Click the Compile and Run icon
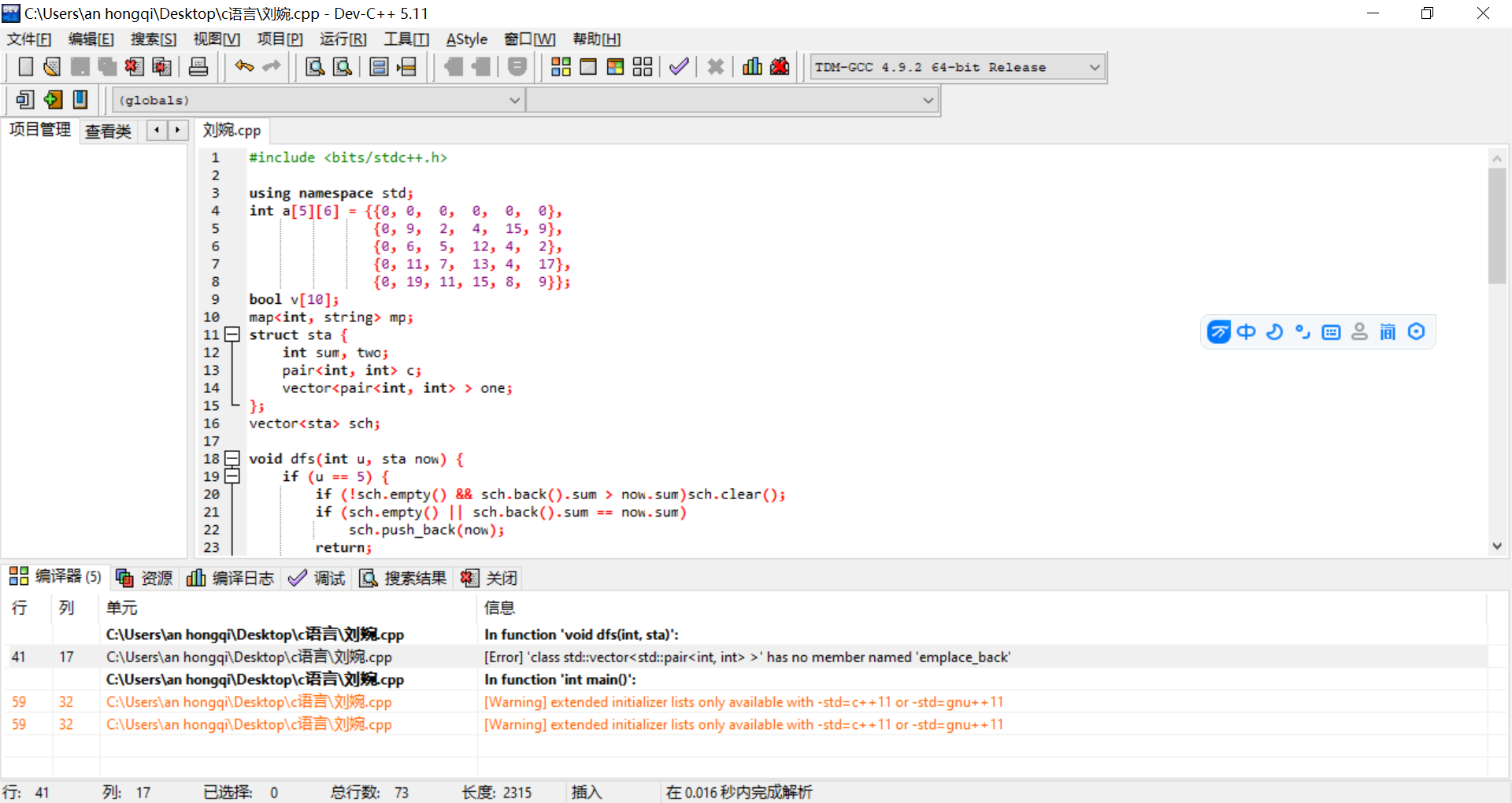1512x803 pixels. click(616, 67)
